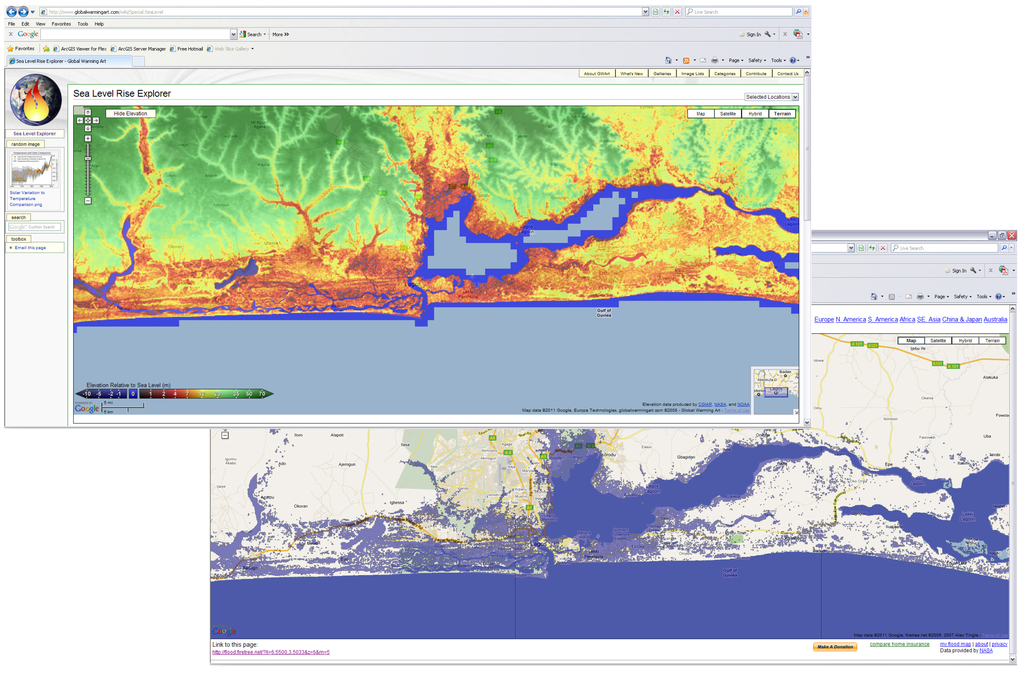Open the Page dropdown in the front browser

[x=736, y=60]
